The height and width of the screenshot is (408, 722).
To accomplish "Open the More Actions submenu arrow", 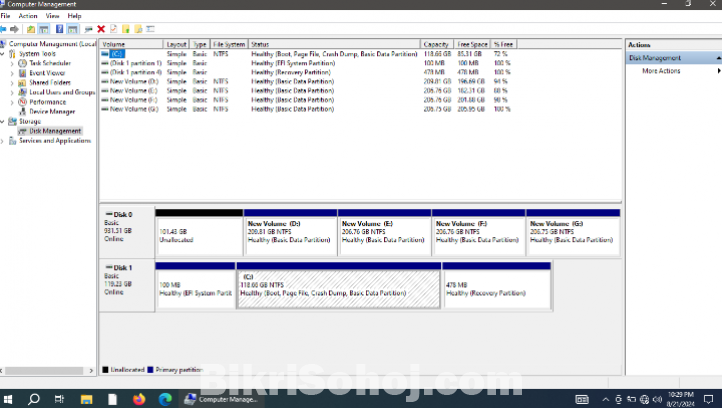I will coord(719,71).
